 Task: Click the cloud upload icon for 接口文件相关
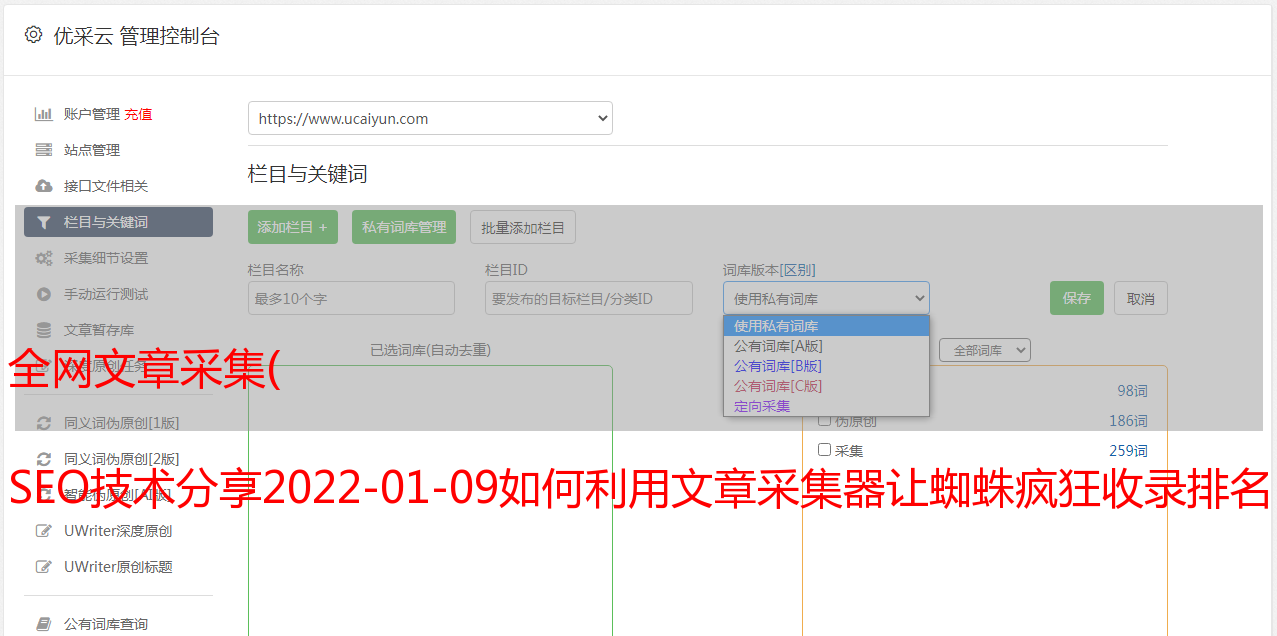pyautogui.click(x=44, y=186)
